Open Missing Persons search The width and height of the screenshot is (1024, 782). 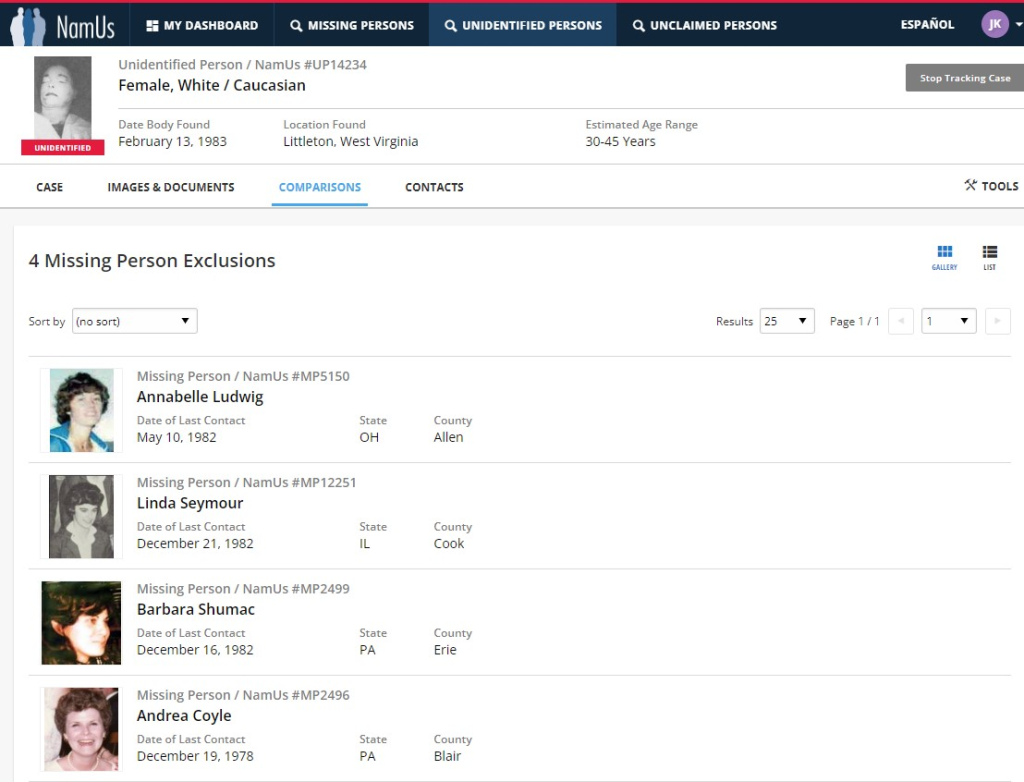[352, 25]
